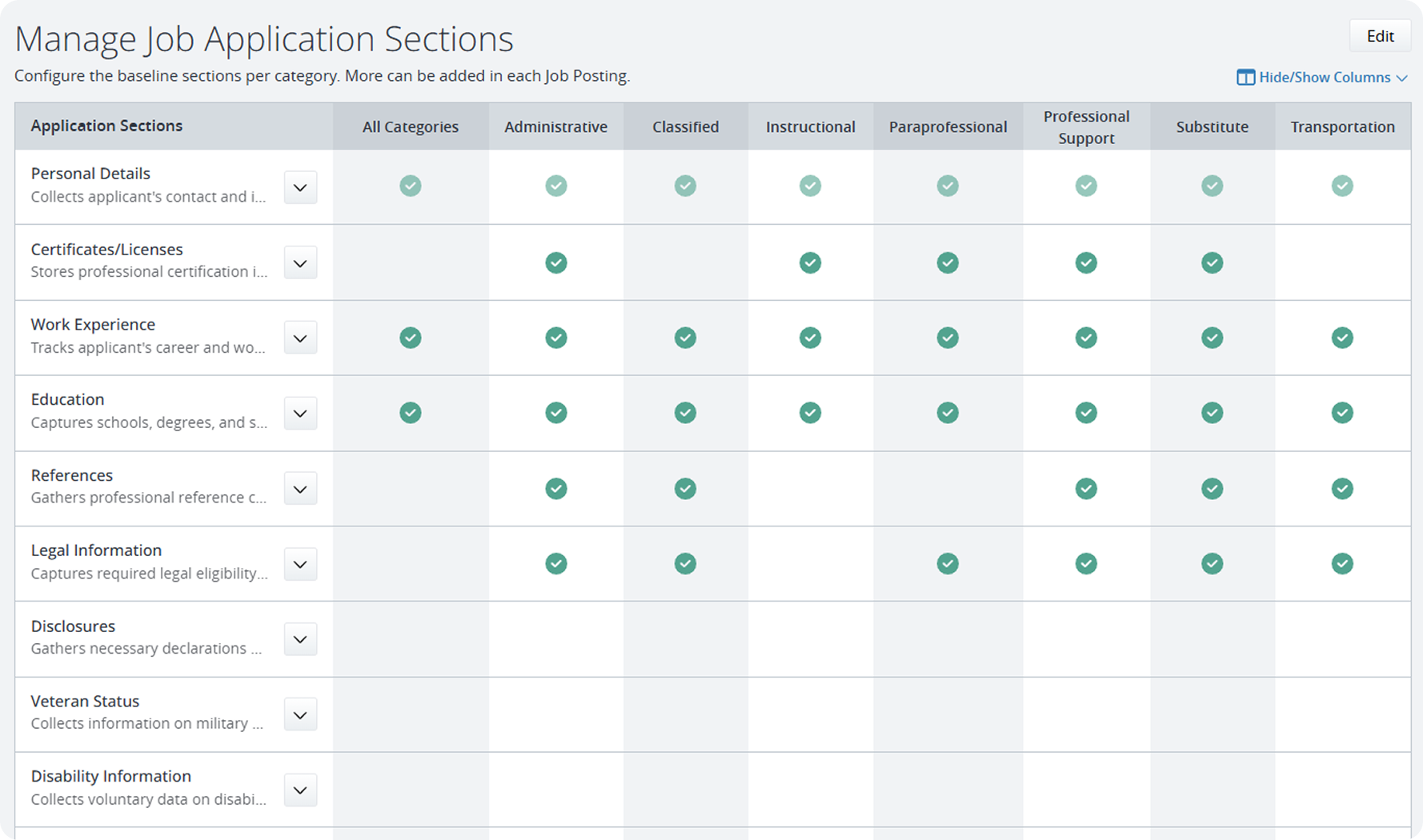Image resolution: width=1423 pixels, height=840 pixels.
Task: Click Education checkmark under Transportation column
Action: pyautogui.click(x=1342, y=413)
